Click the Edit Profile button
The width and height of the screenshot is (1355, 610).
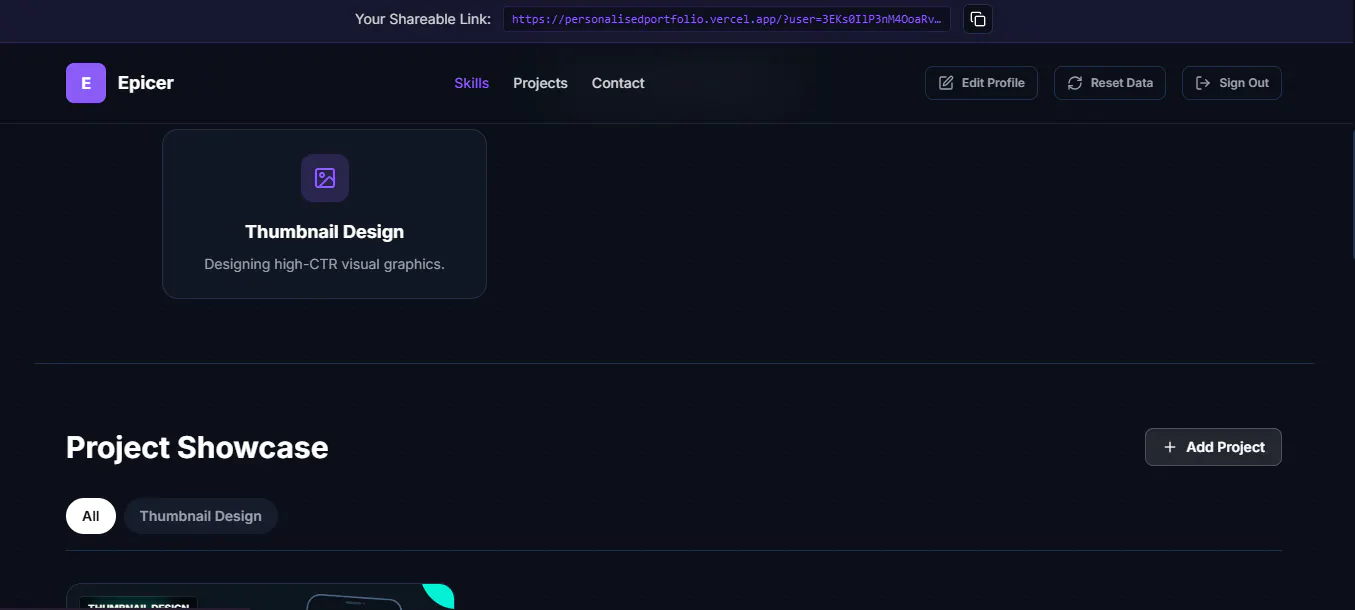tap(981, 83)
